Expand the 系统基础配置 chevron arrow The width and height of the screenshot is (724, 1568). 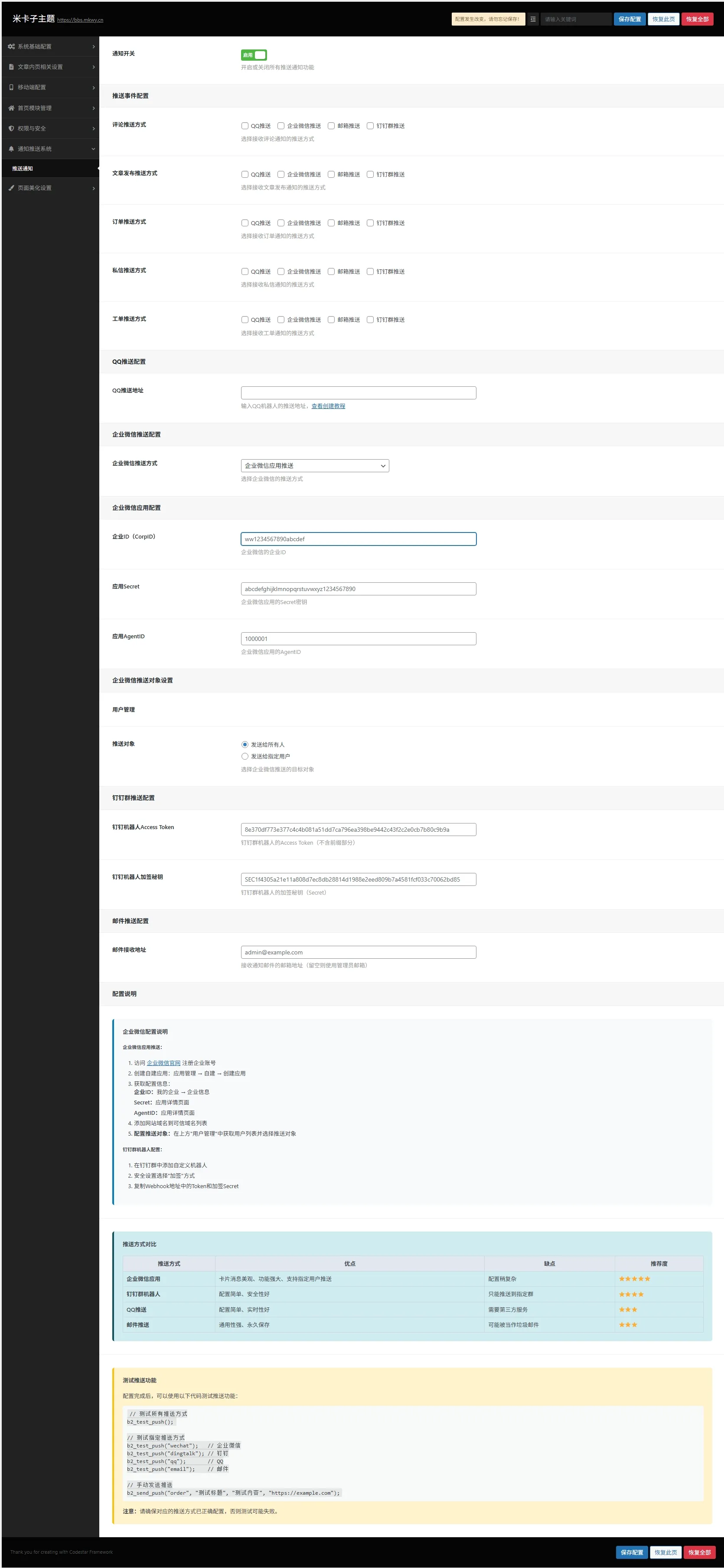click(93, 47)
